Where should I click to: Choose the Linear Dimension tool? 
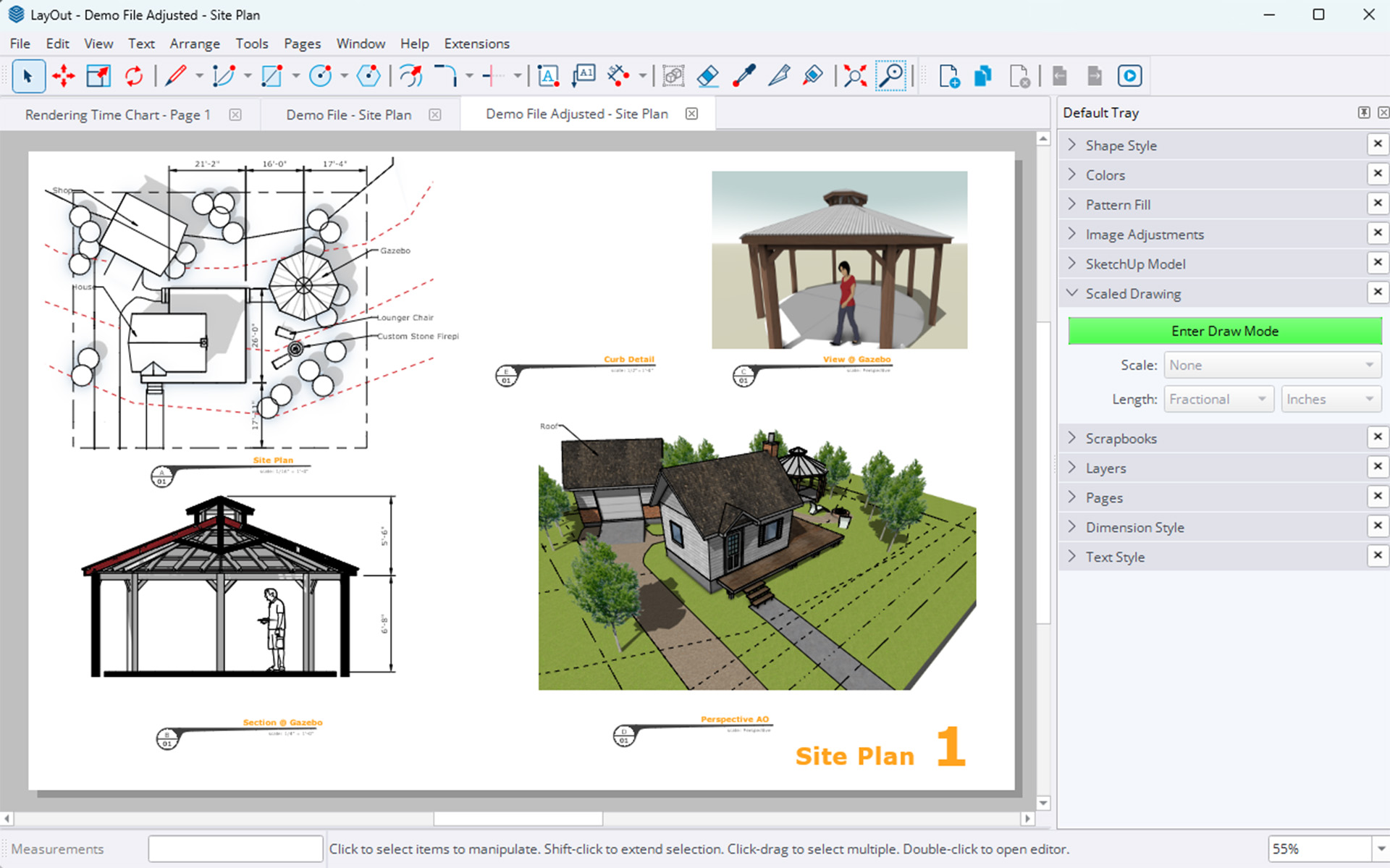pyautogui.click(x=618, y=76)
